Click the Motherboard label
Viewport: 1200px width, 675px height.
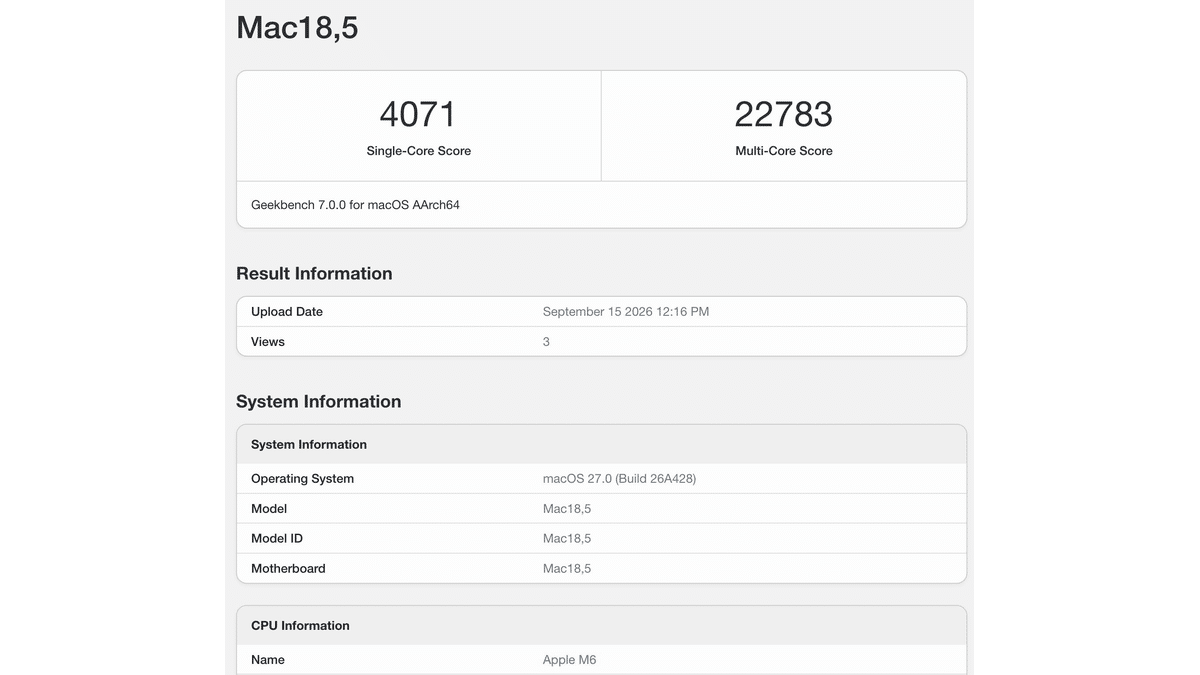[288, 569]
